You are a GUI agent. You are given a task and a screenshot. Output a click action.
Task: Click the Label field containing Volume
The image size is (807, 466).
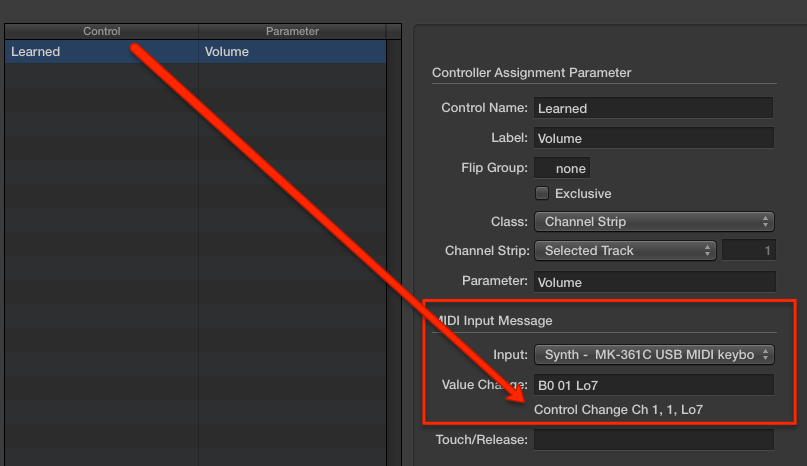coord(654,139)
